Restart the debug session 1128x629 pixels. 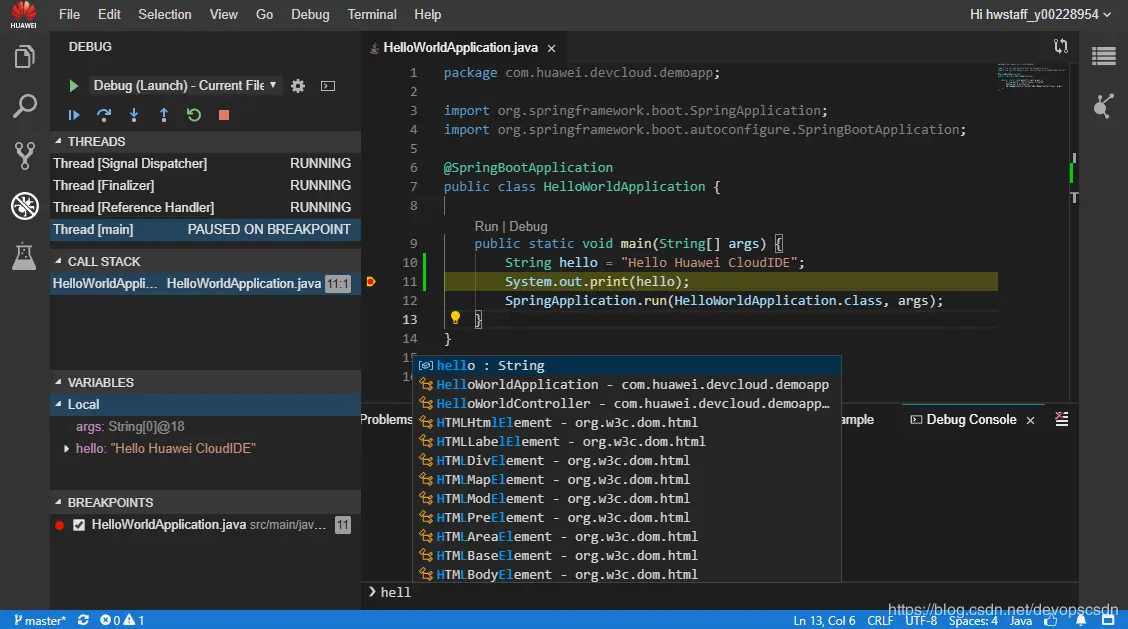194,115
